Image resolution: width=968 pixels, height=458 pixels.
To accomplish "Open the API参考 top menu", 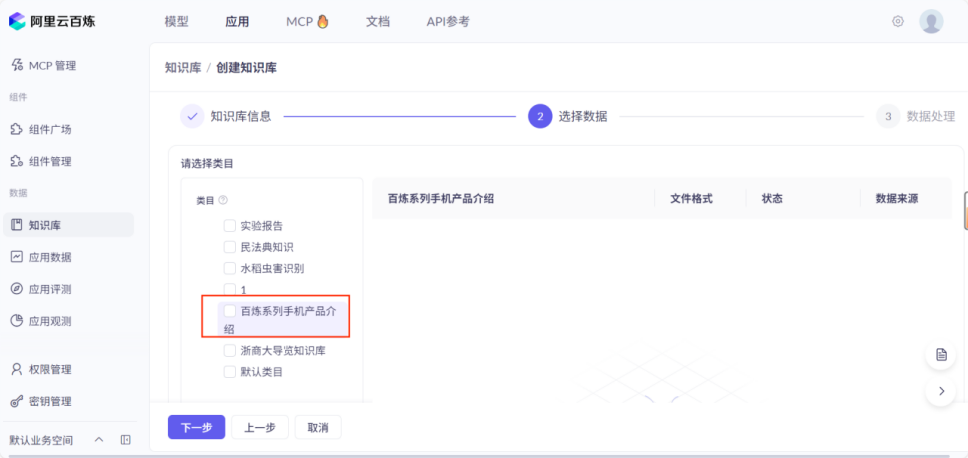I will [x=448, y=22].
